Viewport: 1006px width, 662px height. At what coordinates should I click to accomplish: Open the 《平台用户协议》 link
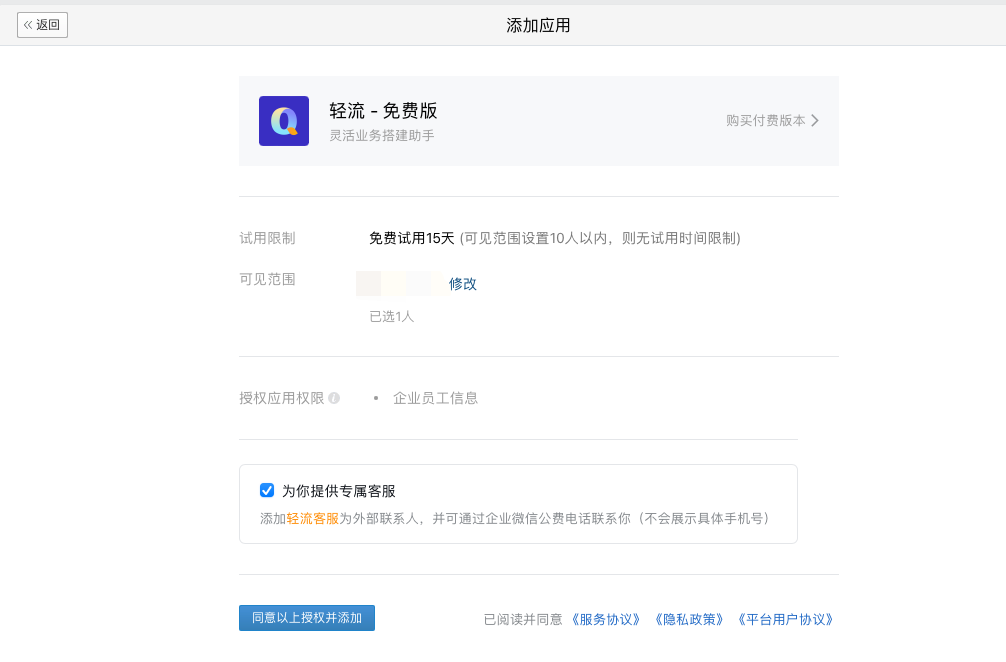785,620
